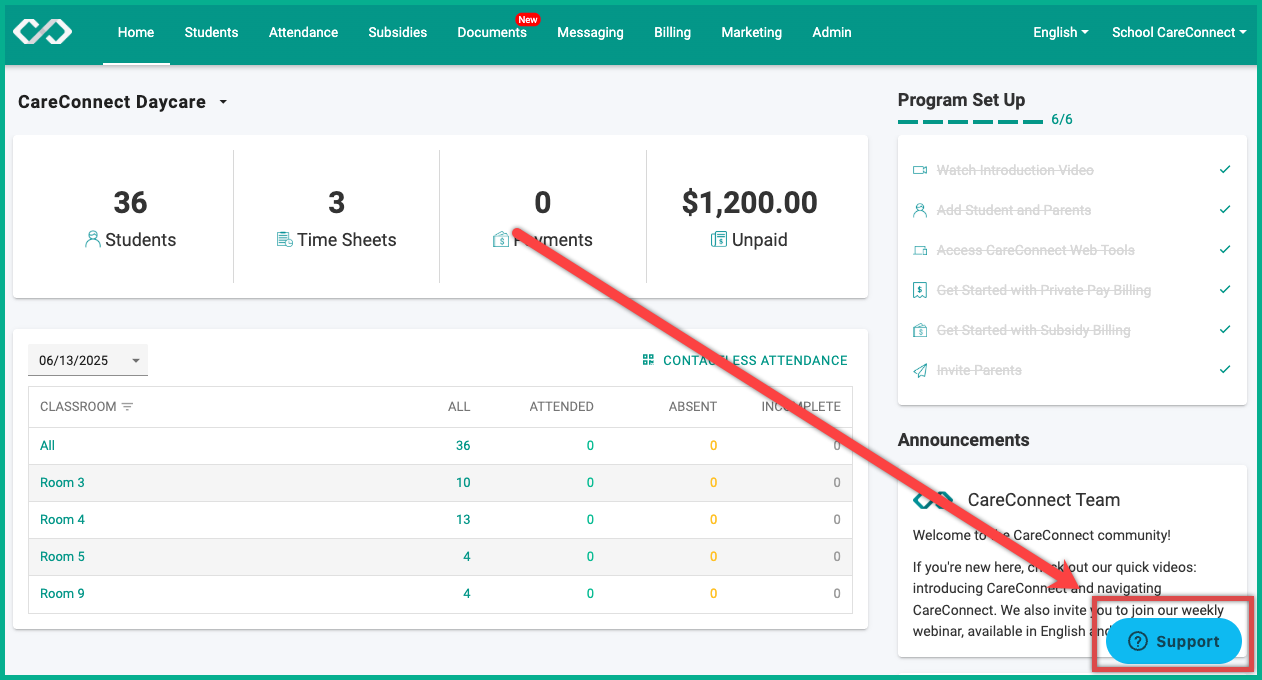Click the Students person icon
This screenshot has width=1262, height=680.
93,240
